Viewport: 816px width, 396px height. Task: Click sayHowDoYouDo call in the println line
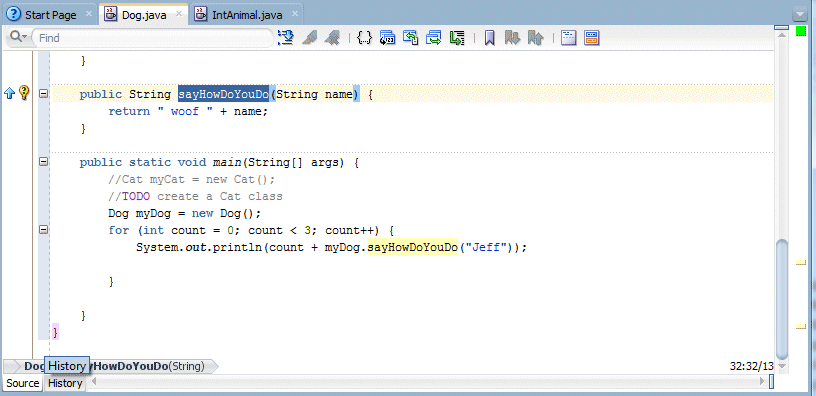coord(412,247)
